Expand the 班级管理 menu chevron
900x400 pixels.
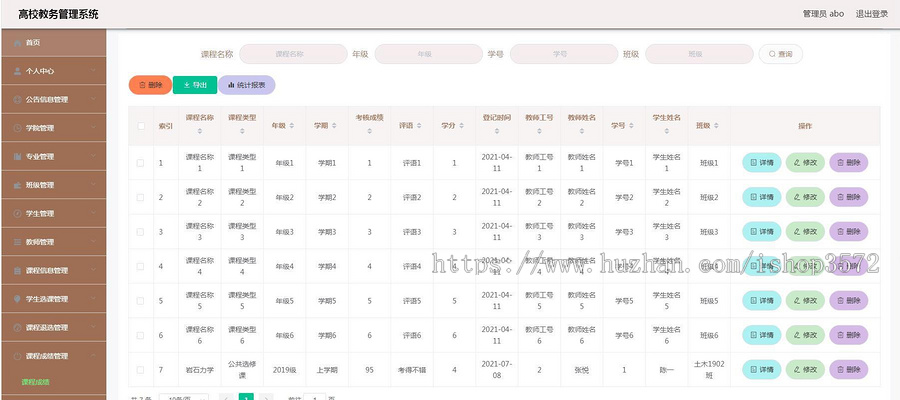pos(94,185)
